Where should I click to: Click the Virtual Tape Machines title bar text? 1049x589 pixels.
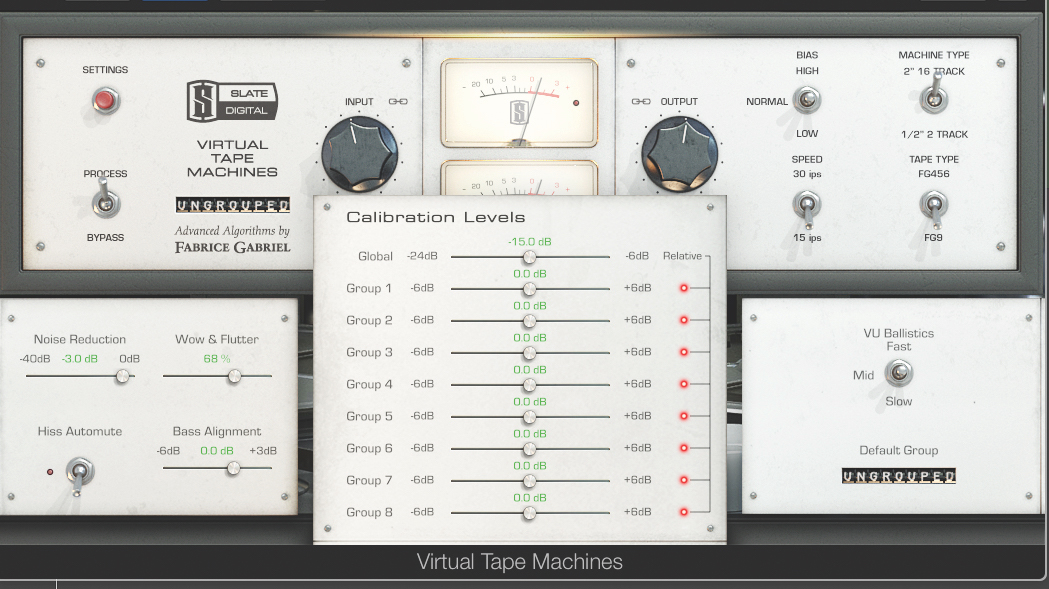pos(519,562)
